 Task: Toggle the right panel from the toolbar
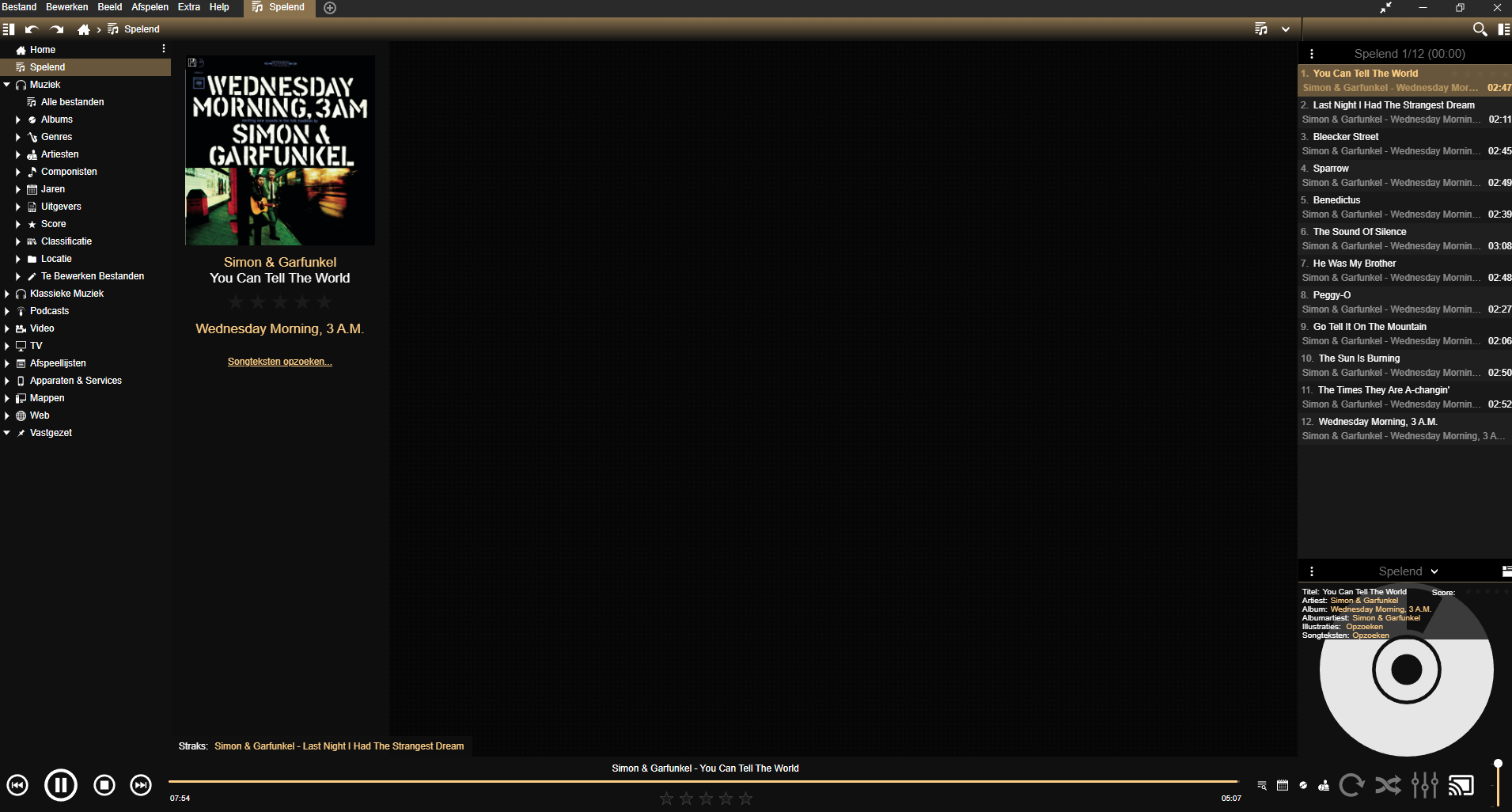point(1504,29)
